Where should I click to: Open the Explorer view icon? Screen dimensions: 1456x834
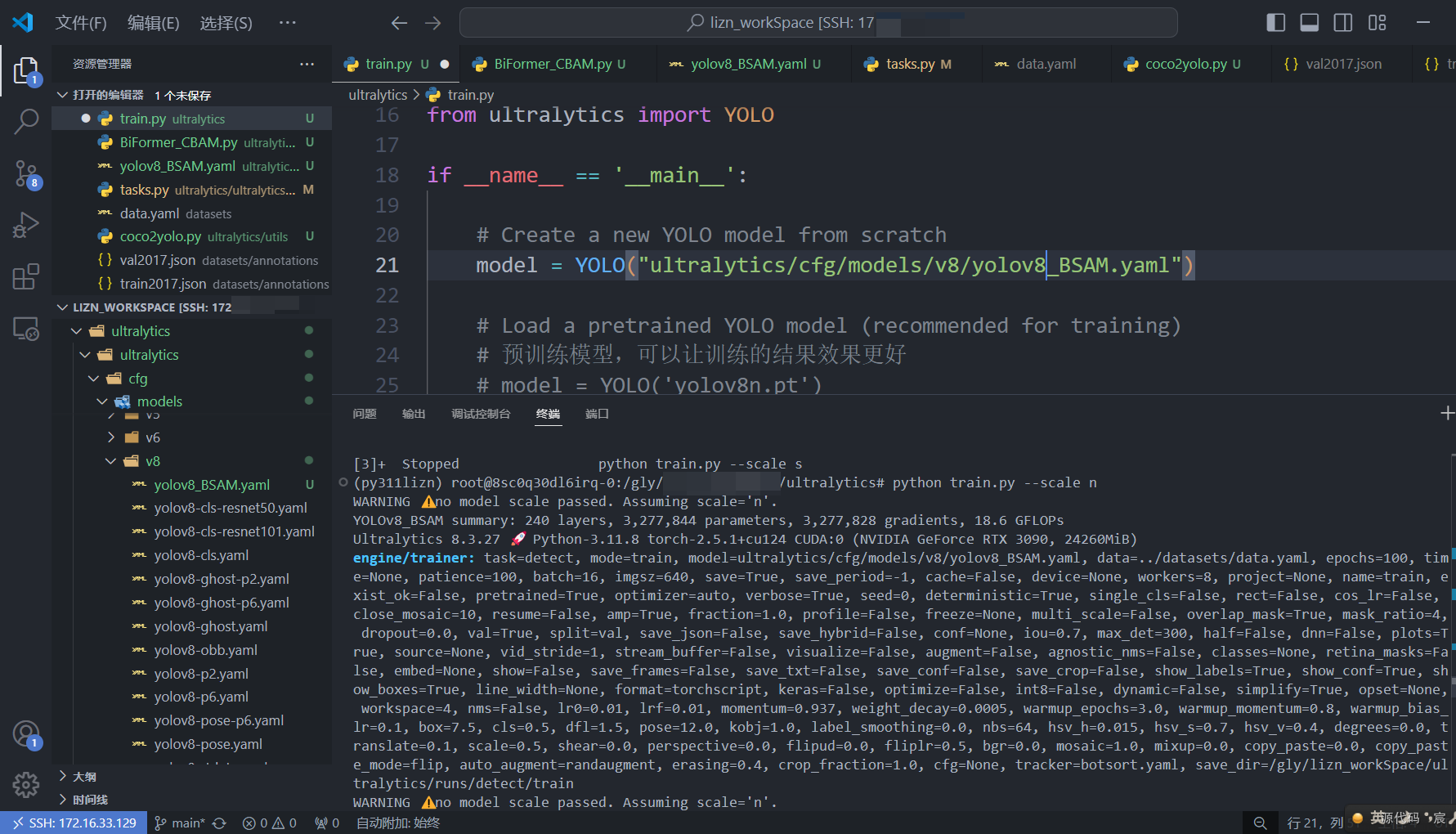[25, 71]
